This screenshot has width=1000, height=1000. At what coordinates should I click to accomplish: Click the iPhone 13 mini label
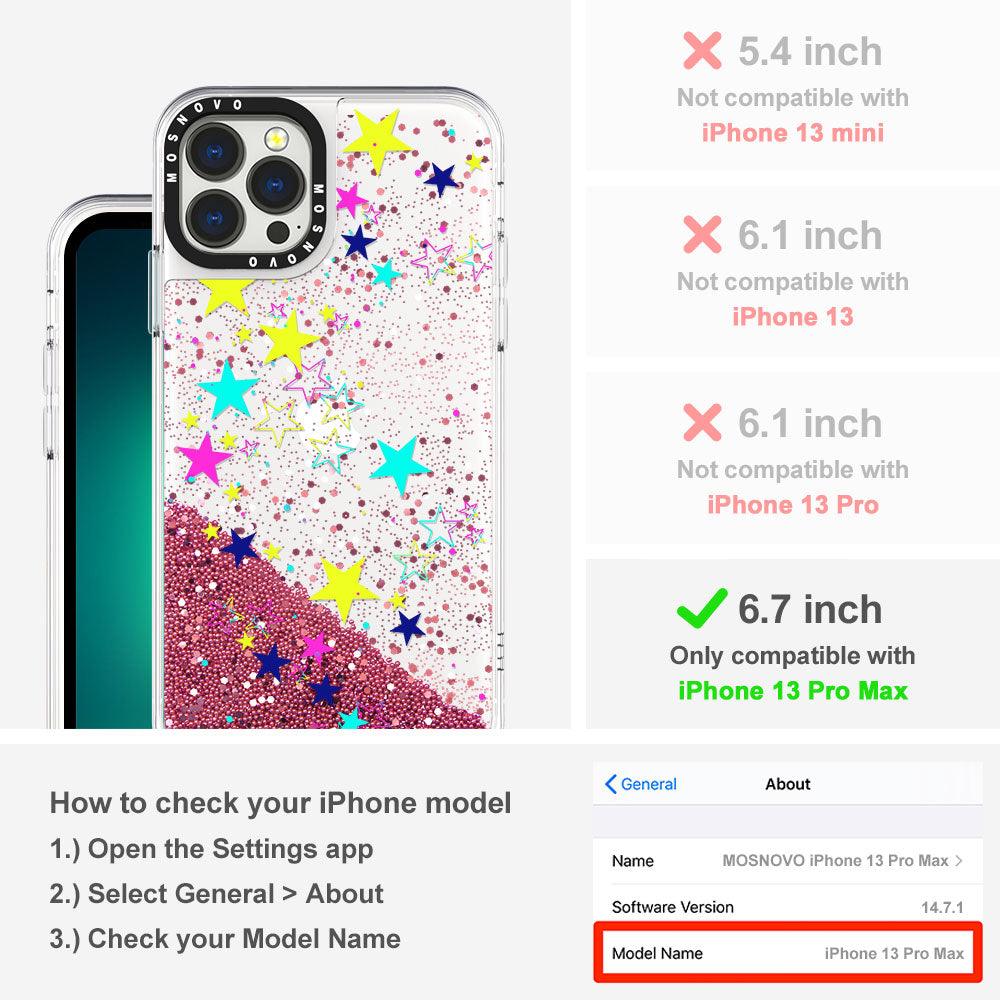click(x=793, y=133)
